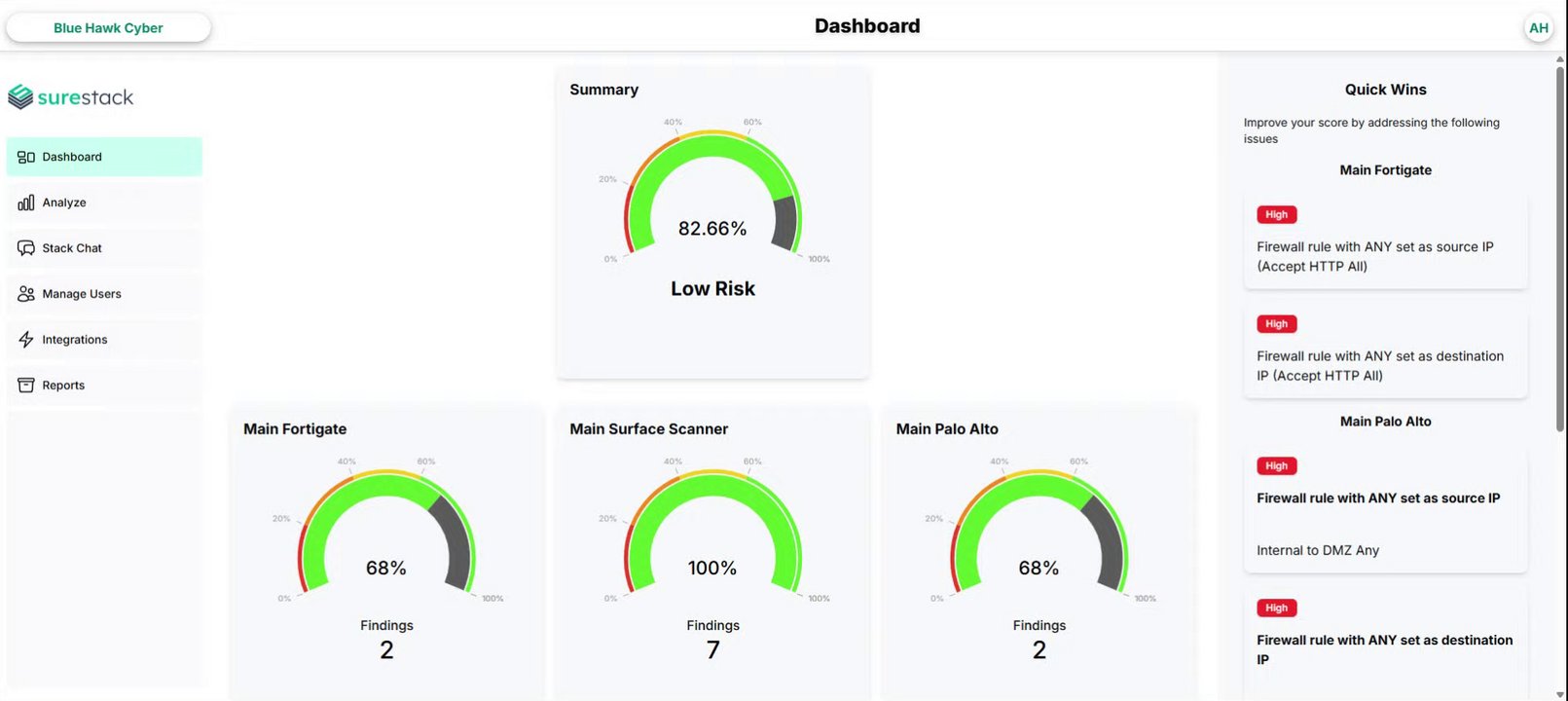1568x701 pixels.
Task: Open the Reports section
Action: pyautogui.click(x=104, y=386)
